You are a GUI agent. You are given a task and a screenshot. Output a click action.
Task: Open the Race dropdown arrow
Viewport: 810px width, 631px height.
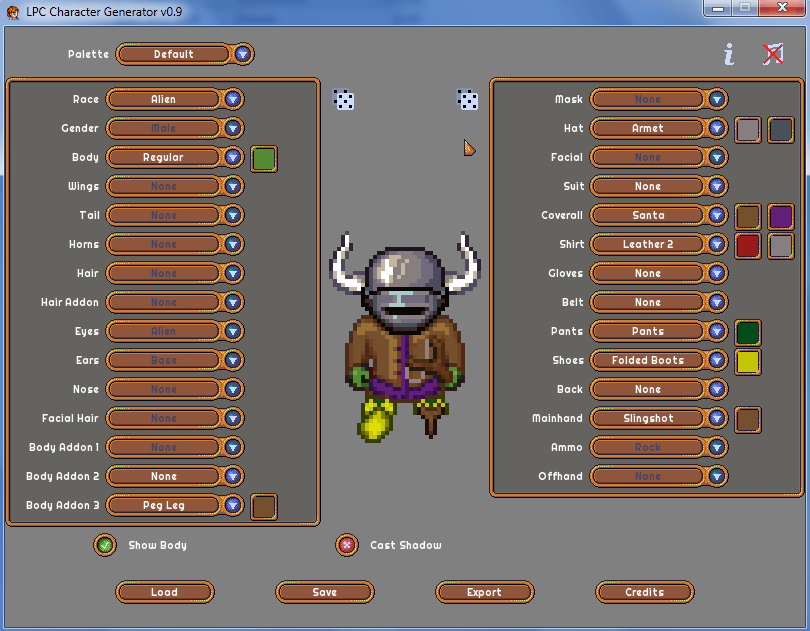pos(233,99)
